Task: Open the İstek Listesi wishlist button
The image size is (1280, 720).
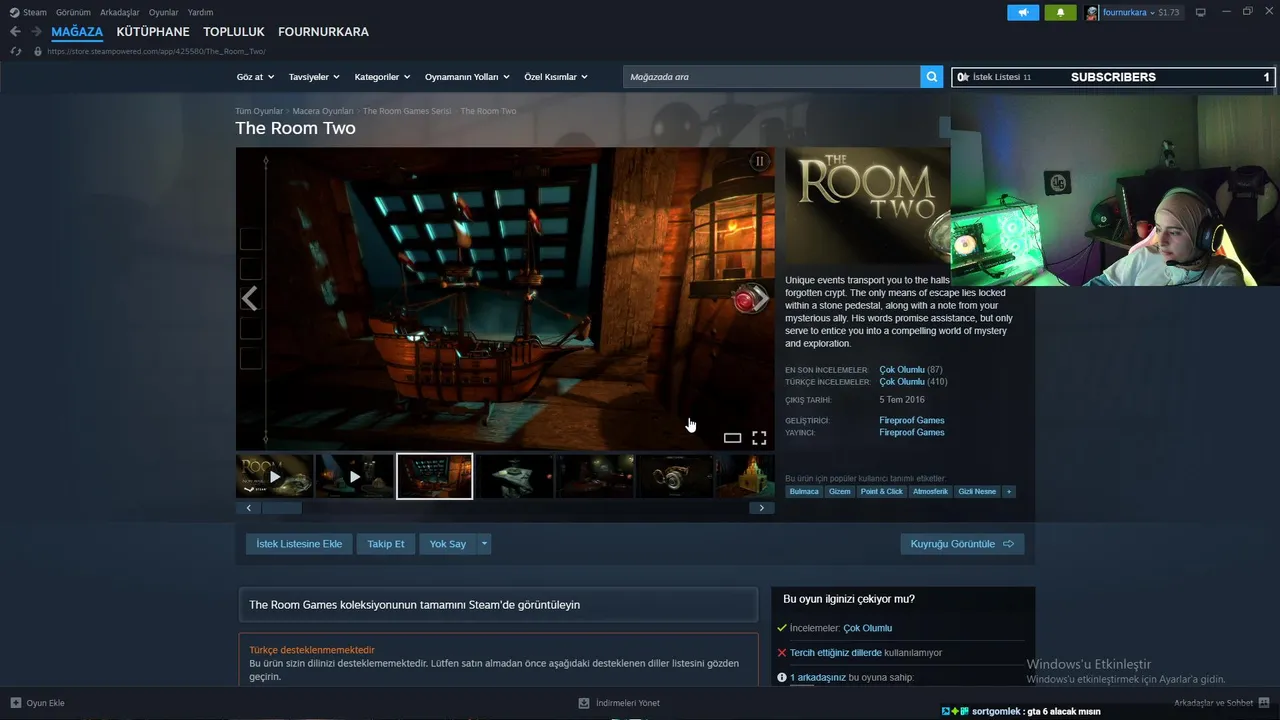Action: pos(994,77)
